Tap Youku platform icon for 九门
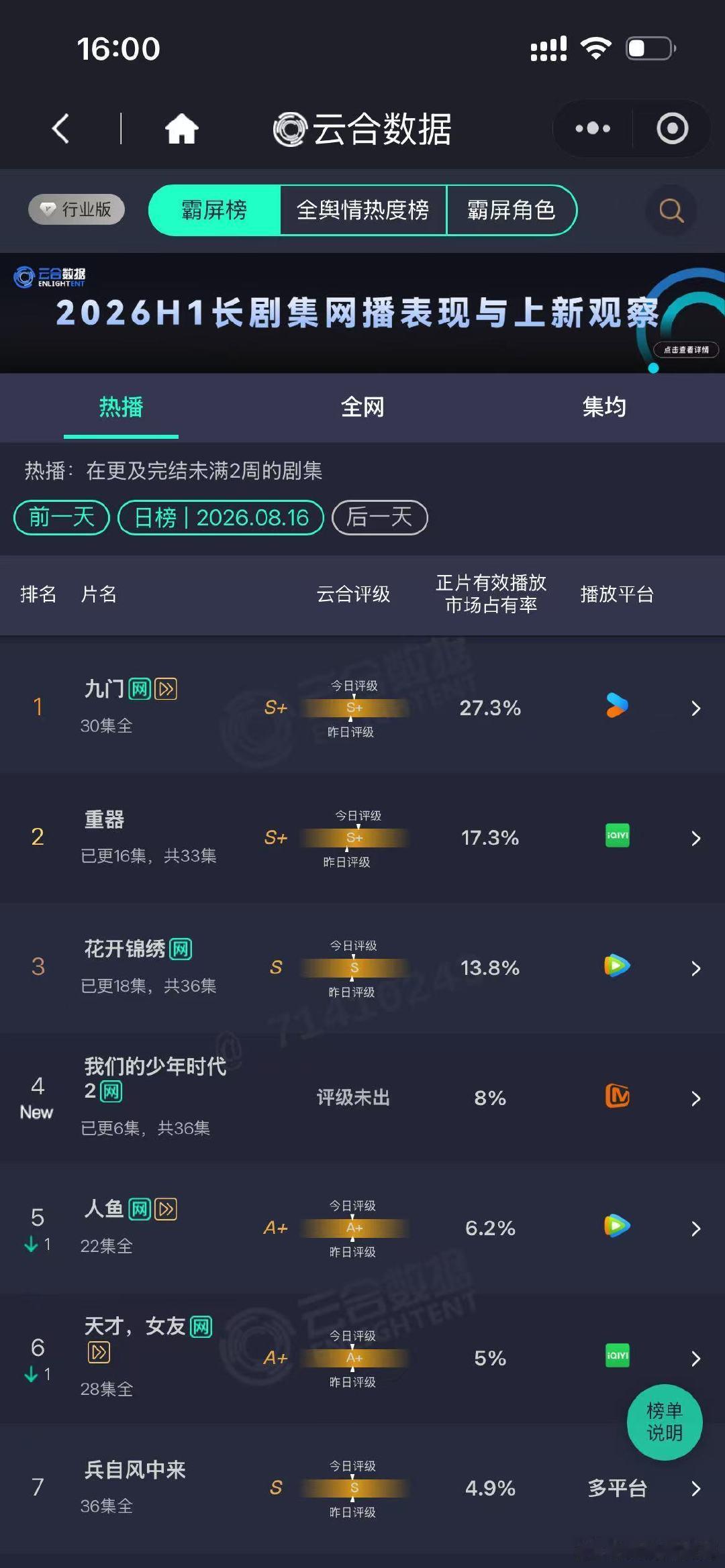The width and height of the screenshot is (725, 1568). [x=617, y=706]
